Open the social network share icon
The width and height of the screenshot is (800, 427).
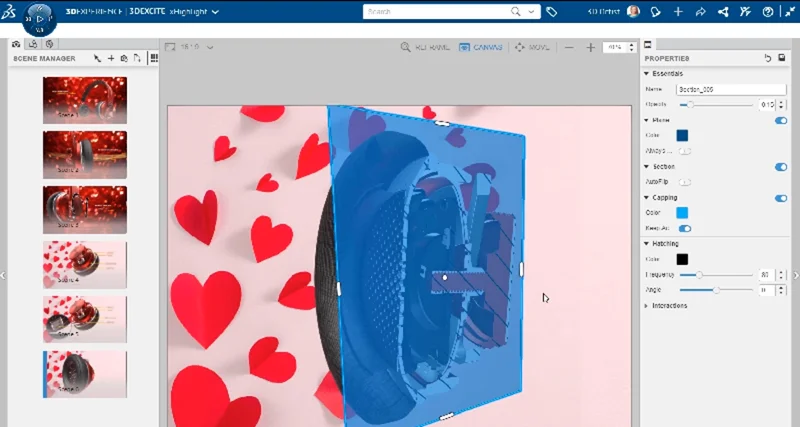[x=722, y=12]
